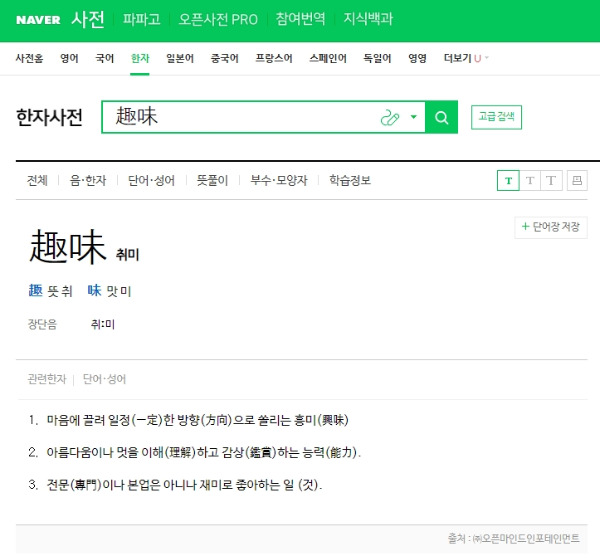
Task: Open 사전 main heading link
Action: point(88,19)
